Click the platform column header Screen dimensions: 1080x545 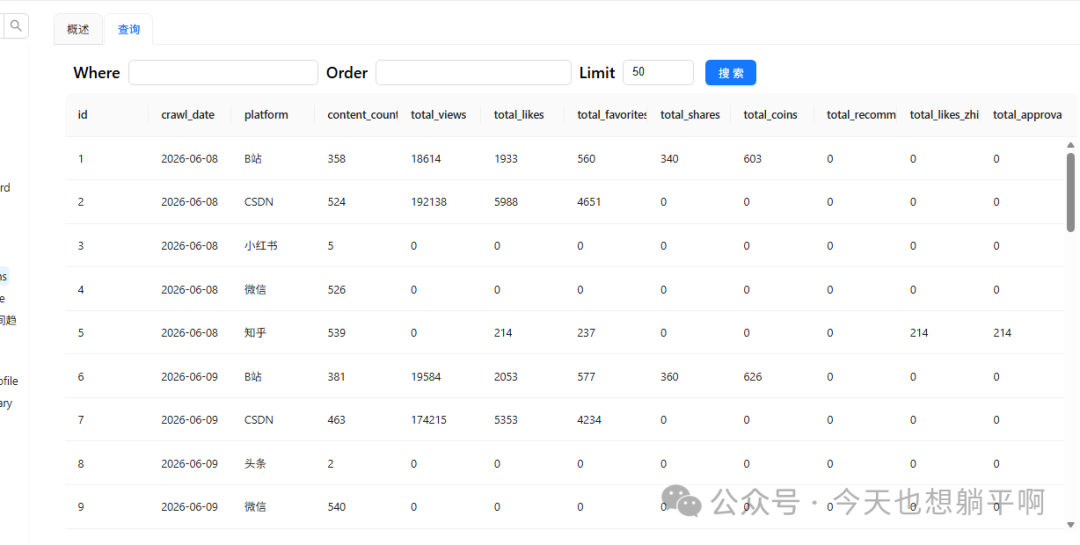[266, 115]
